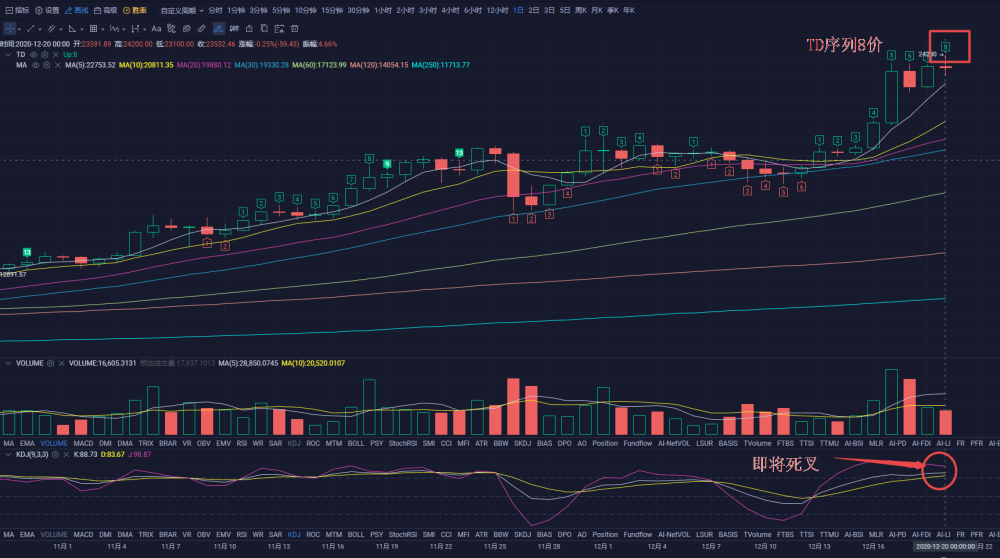
Task: Close the VOLUME indicator panel
Action: point(61,363)
